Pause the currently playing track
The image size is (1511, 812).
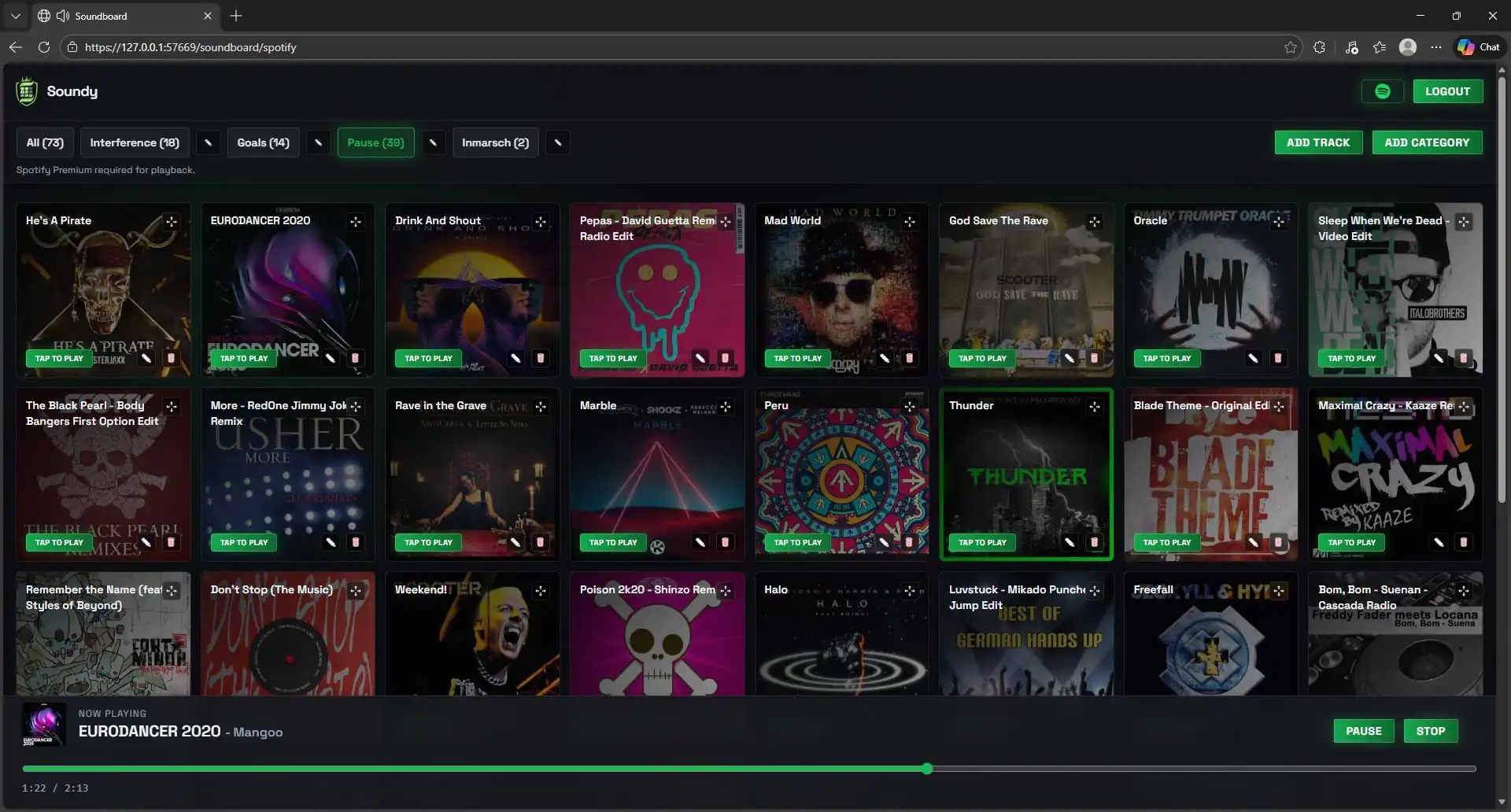[1363, 731]
